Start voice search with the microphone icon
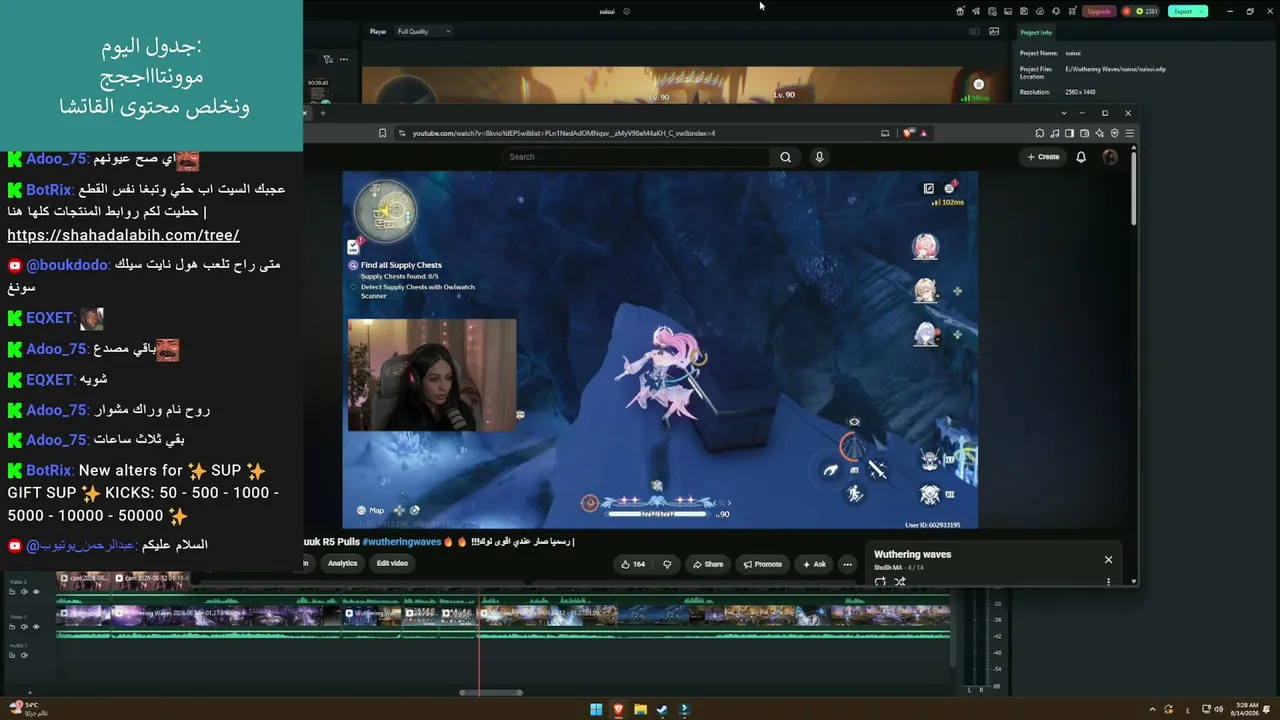Image resolution: width=1280 pixels, height=720 pixels. point(819,157)
